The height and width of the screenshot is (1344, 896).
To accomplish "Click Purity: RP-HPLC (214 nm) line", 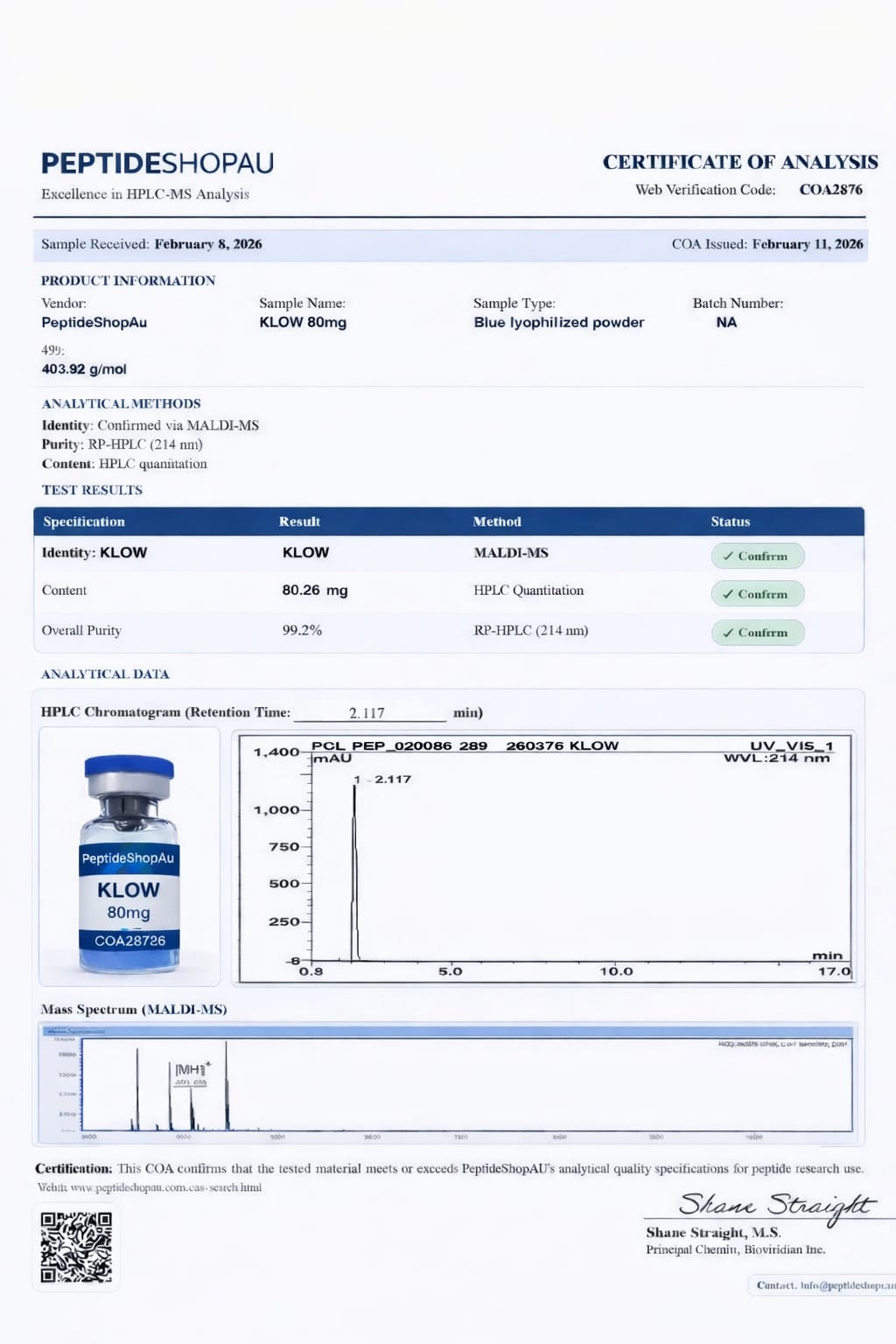I will [122, 444].
